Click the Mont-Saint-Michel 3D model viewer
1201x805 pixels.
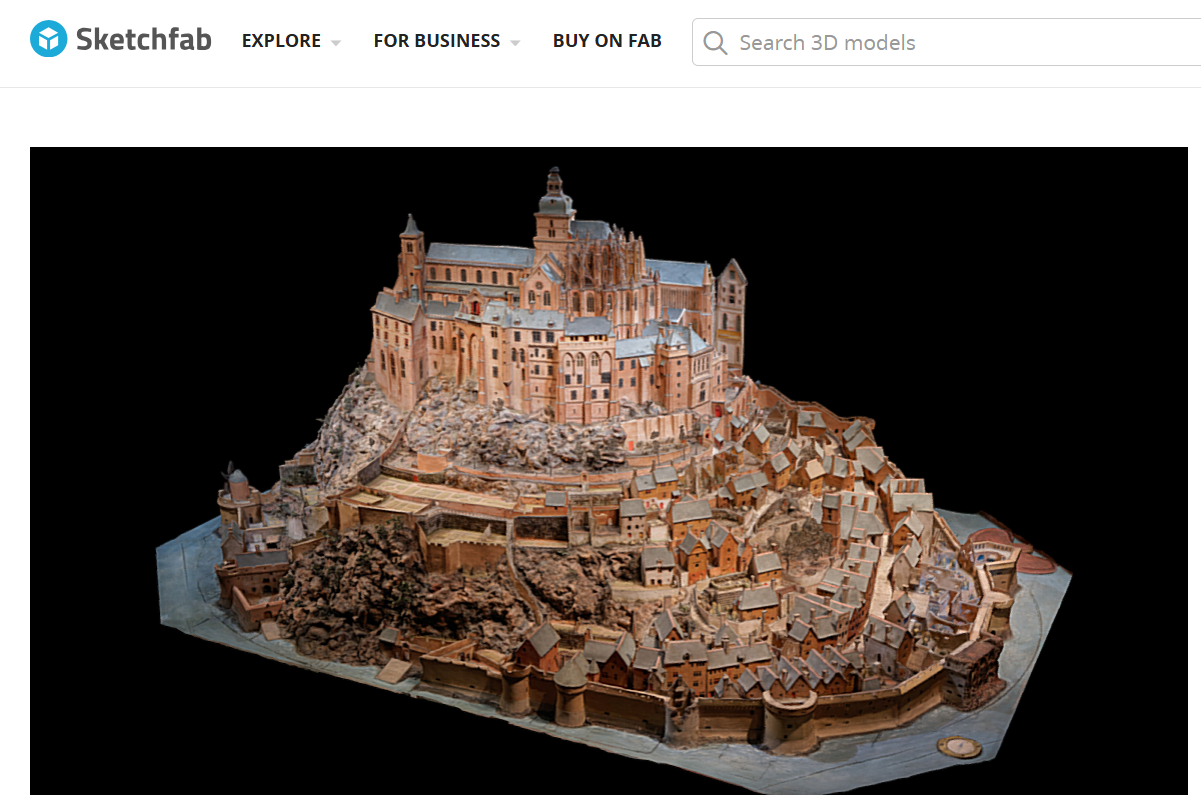(608, 471)
